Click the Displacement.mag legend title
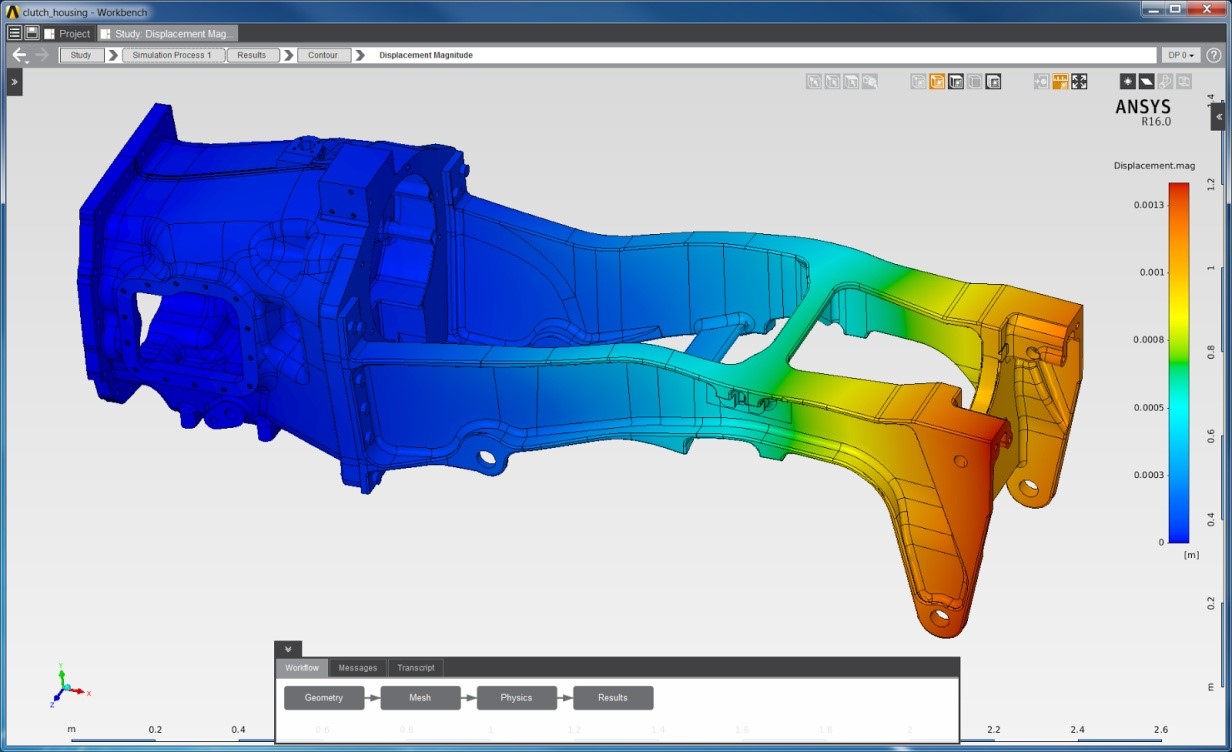The width and height of the screenshot is (1232, 752). tap(1154, 166)
